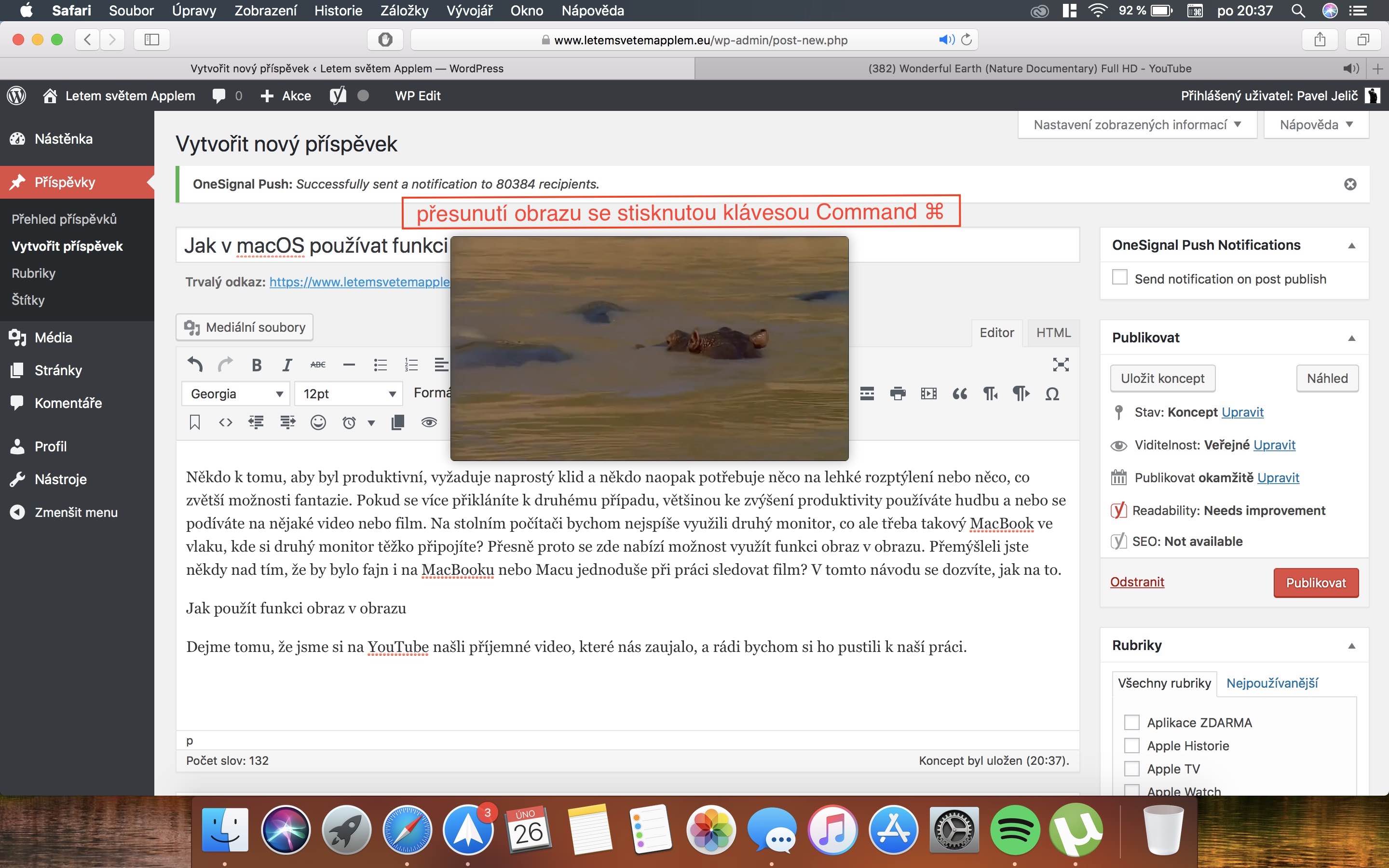Click the Publikovat button
The width and height of the screenshot is (1389, 868).
click(x=1316, y=583)
